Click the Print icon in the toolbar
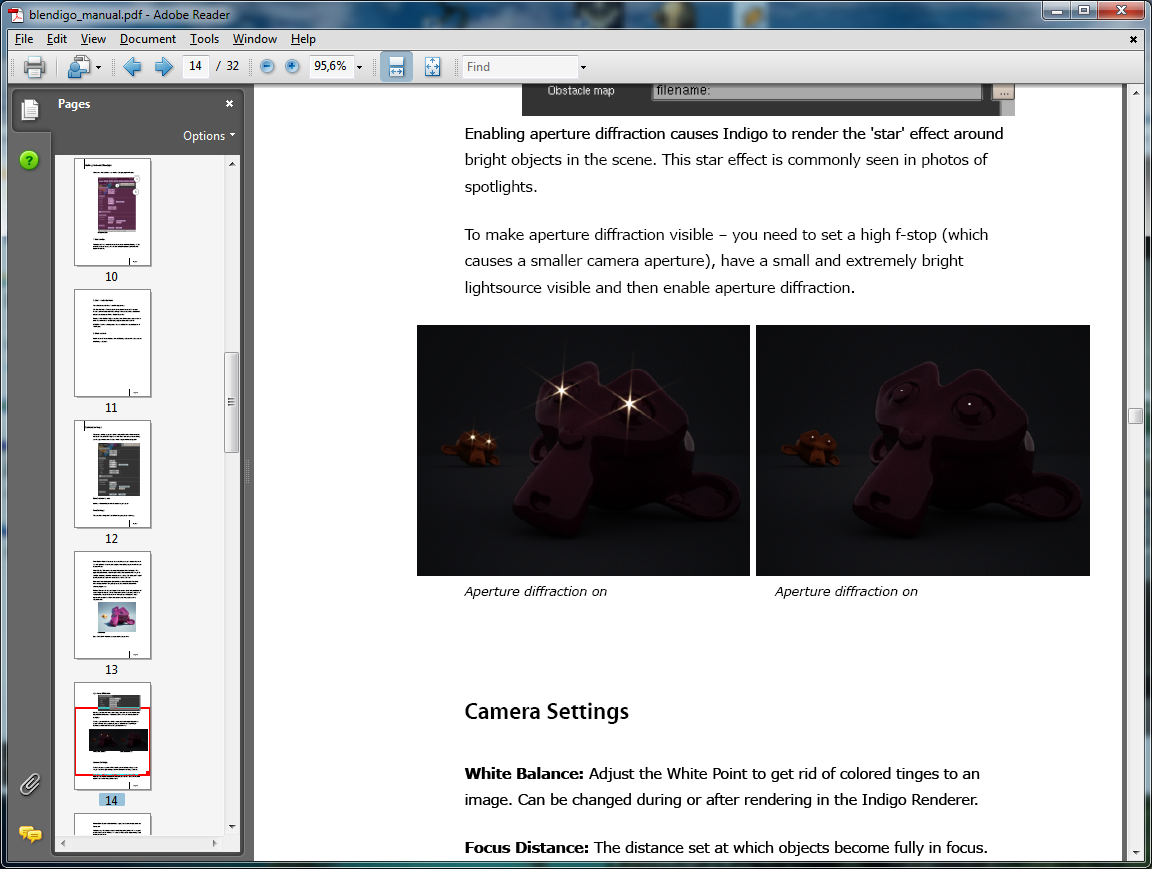 [x=34, y=67]
